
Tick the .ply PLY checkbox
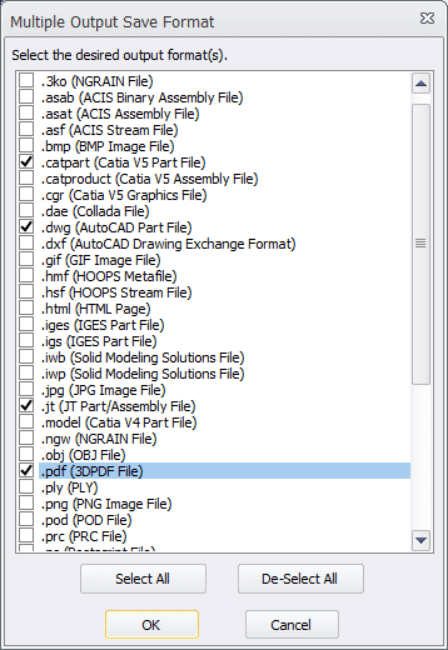[x=27, y=487]
